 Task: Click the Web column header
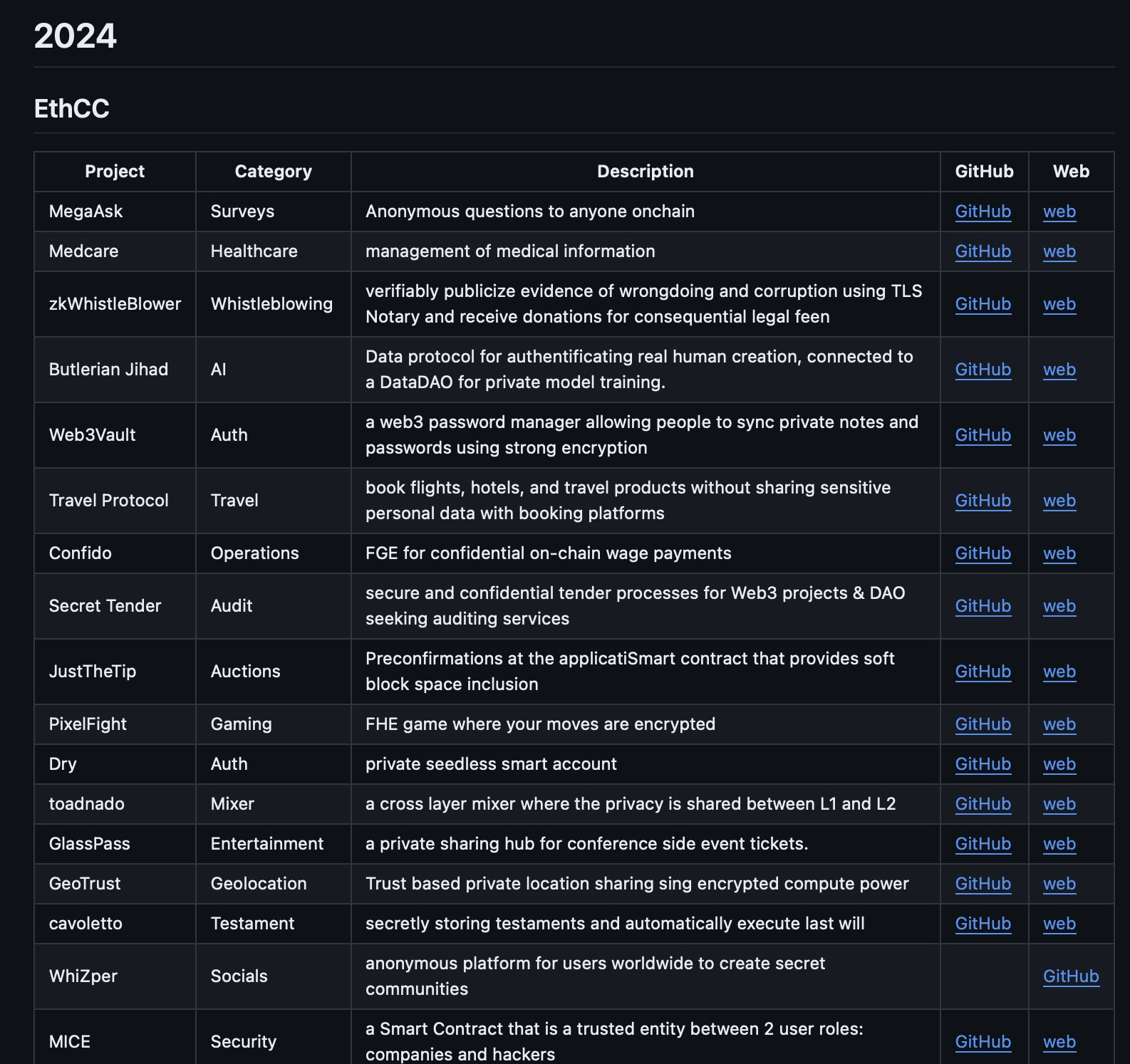click(1071, 172)
